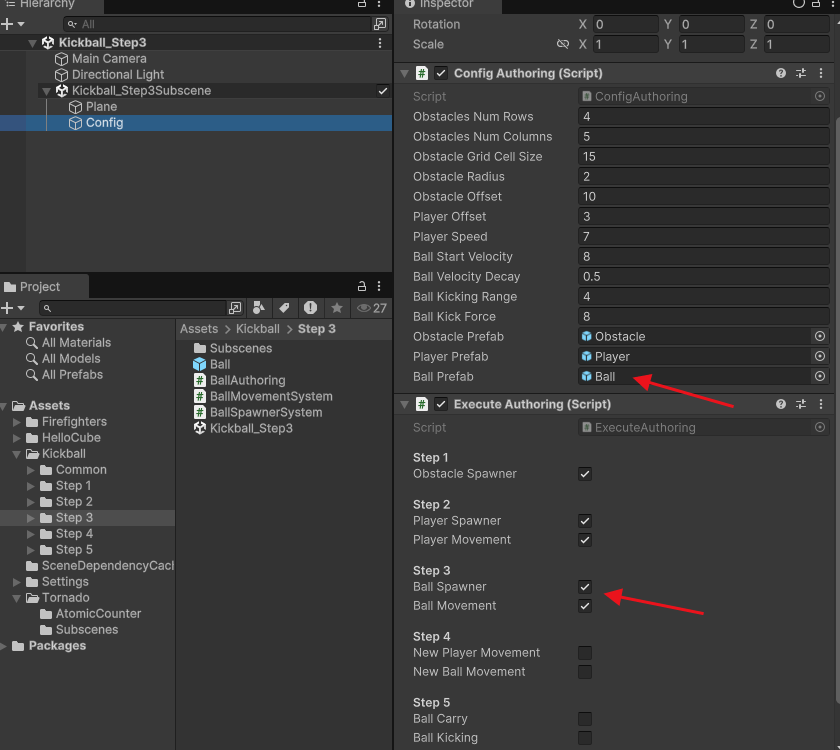Open Config Authoring preset settings icon
This screenshot has height=750, width=840.
point(801,73)
